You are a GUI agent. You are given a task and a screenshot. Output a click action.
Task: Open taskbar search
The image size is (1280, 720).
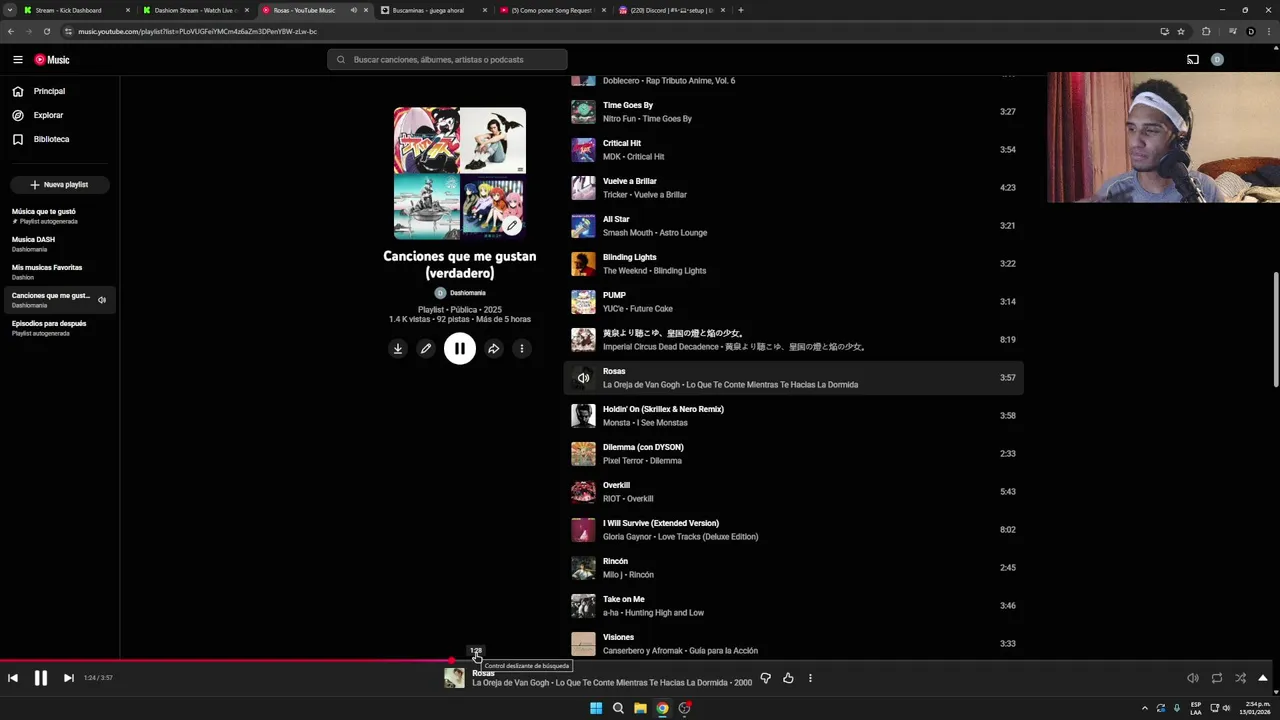pyautogui.click(x=618, y=708)
